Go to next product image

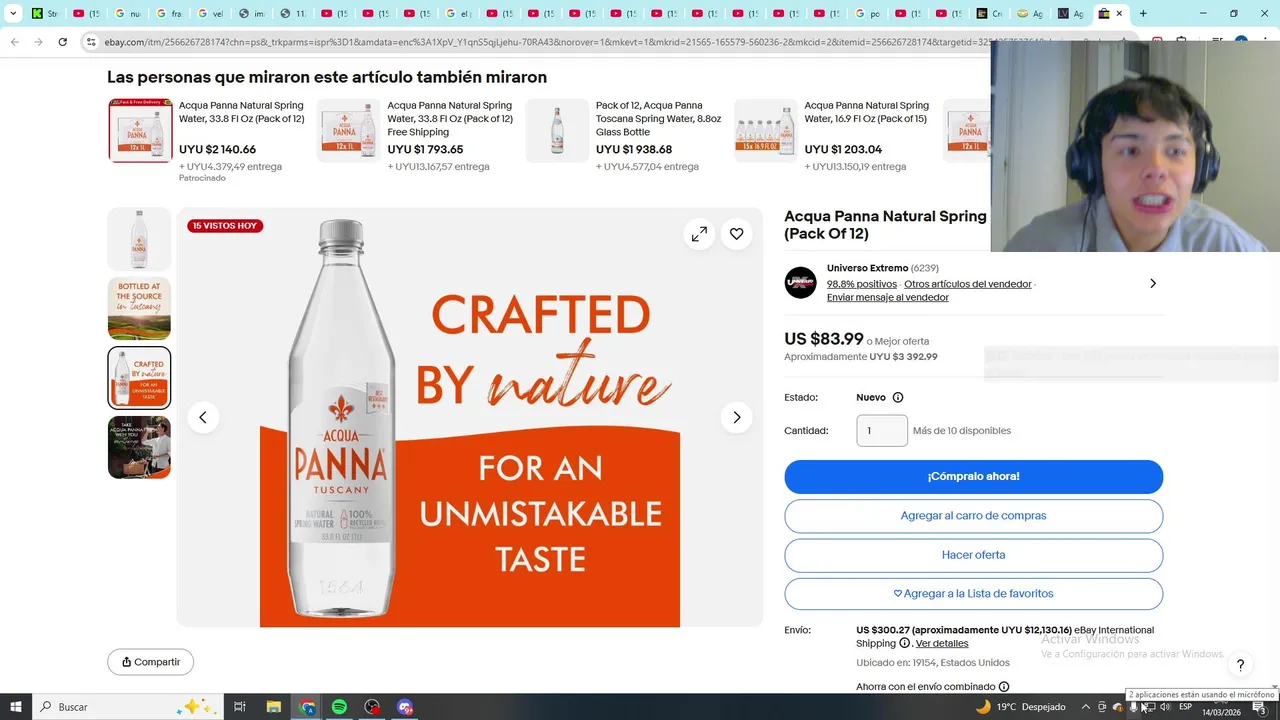pos(736,417)
